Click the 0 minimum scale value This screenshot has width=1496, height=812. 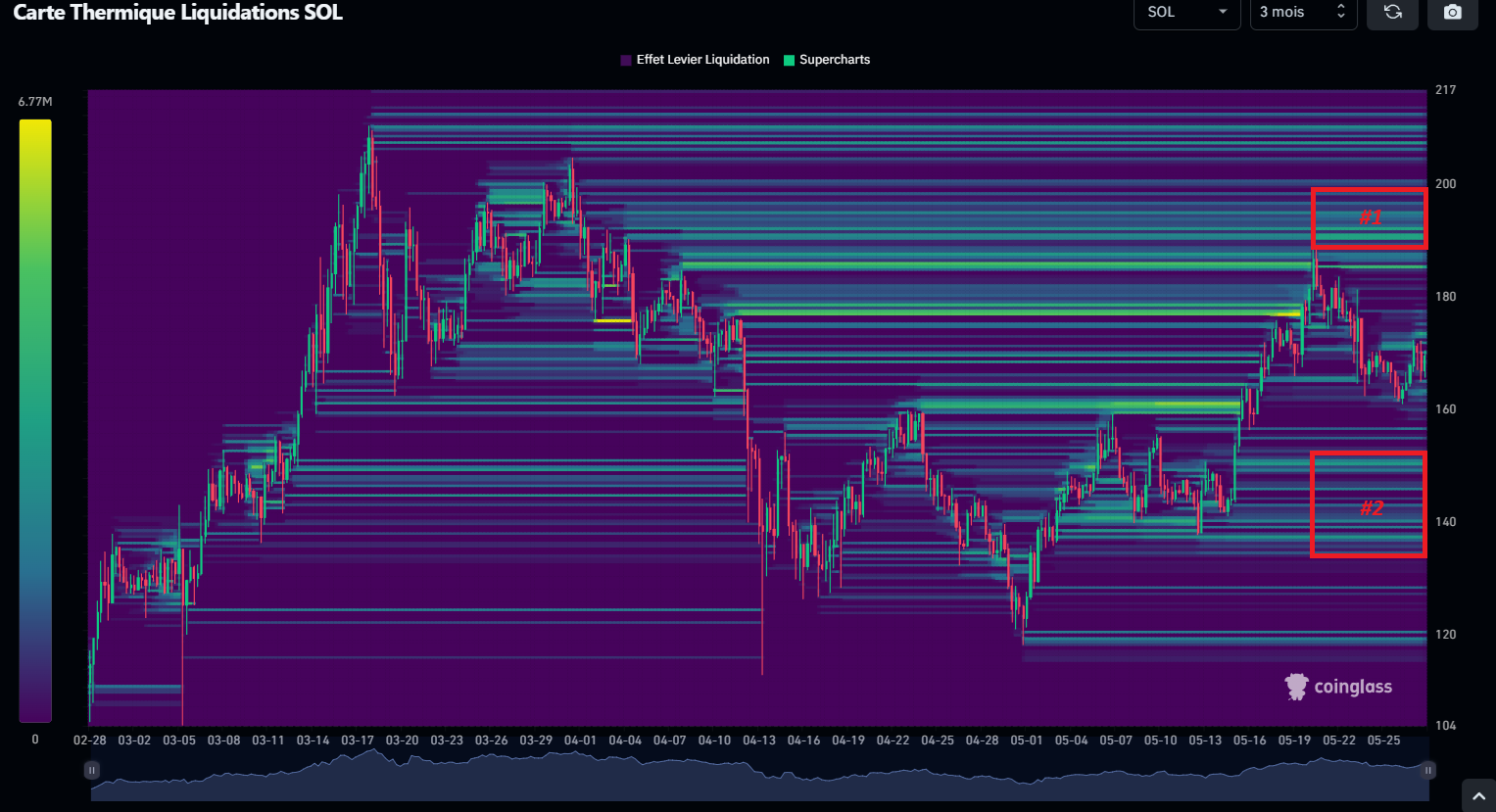click(x=35, y=740)
